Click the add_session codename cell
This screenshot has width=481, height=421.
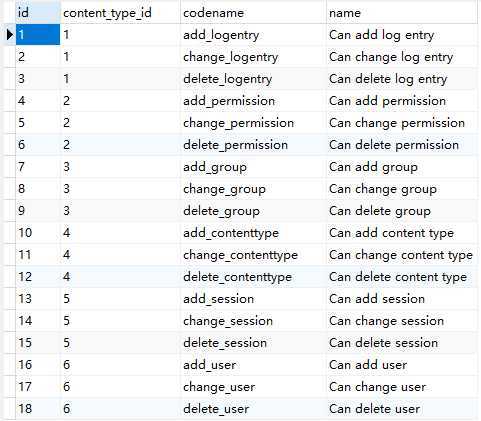coord(253,299)
